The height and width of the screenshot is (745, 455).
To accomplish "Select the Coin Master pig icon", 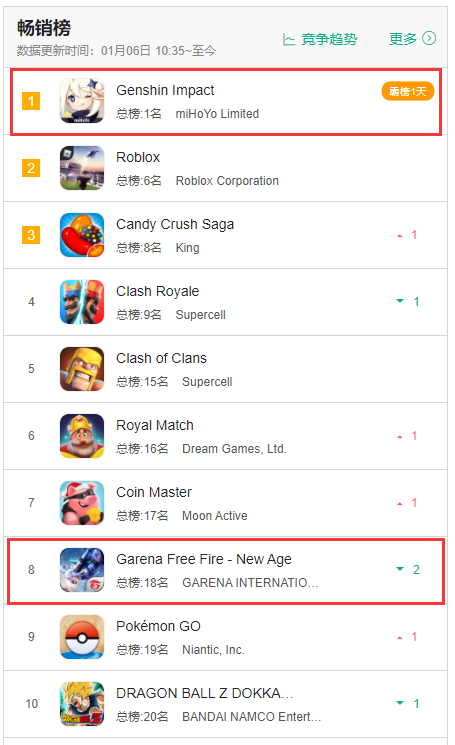I will click(82, 503).
